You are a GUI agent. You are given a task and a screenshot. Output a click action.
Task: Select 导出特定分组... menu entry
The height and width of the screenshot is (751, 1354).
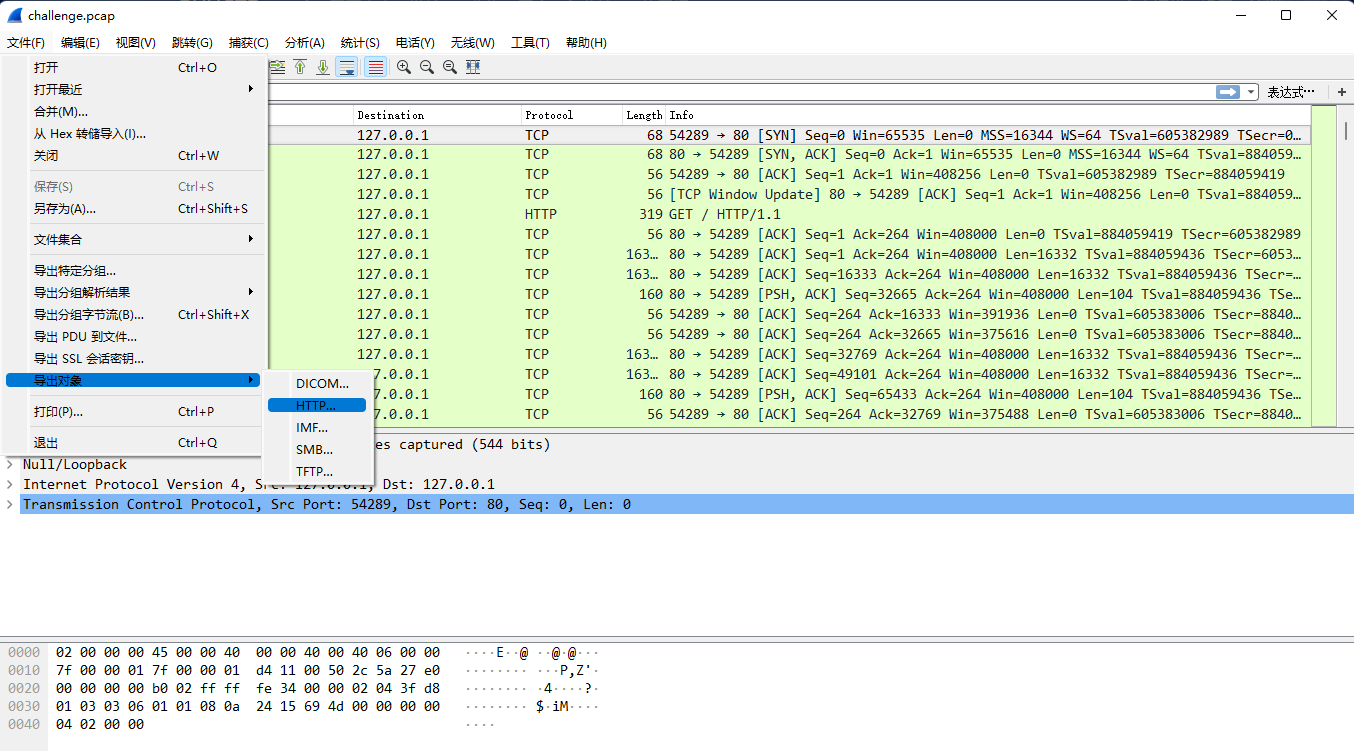click(x=133, y=270)
